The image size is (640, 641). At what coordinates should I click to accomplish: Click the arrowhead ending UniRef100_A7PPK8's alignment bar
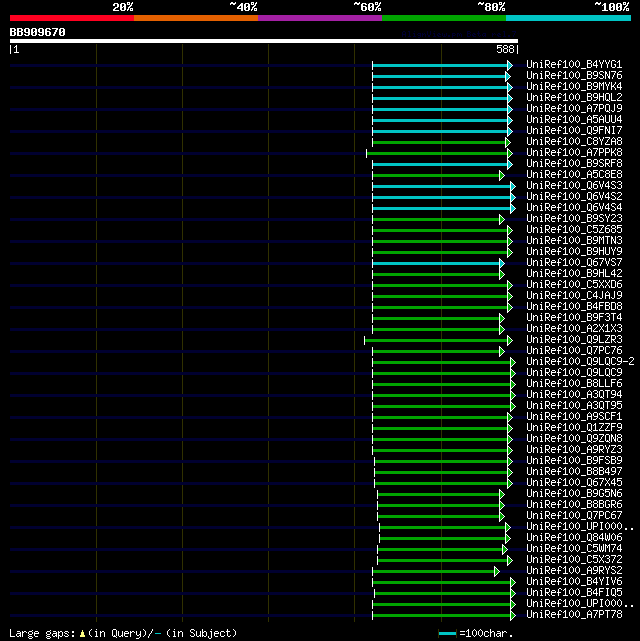point(510,154)
